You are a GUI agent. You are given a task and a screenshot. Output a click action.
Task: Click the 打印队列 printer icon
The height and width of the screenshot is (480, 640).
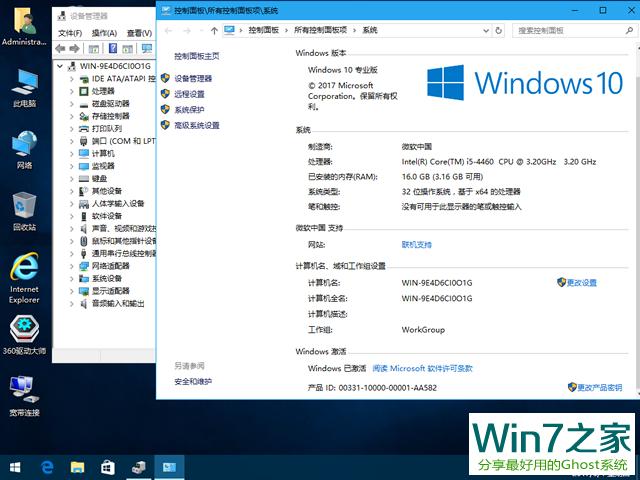(84, 129)
